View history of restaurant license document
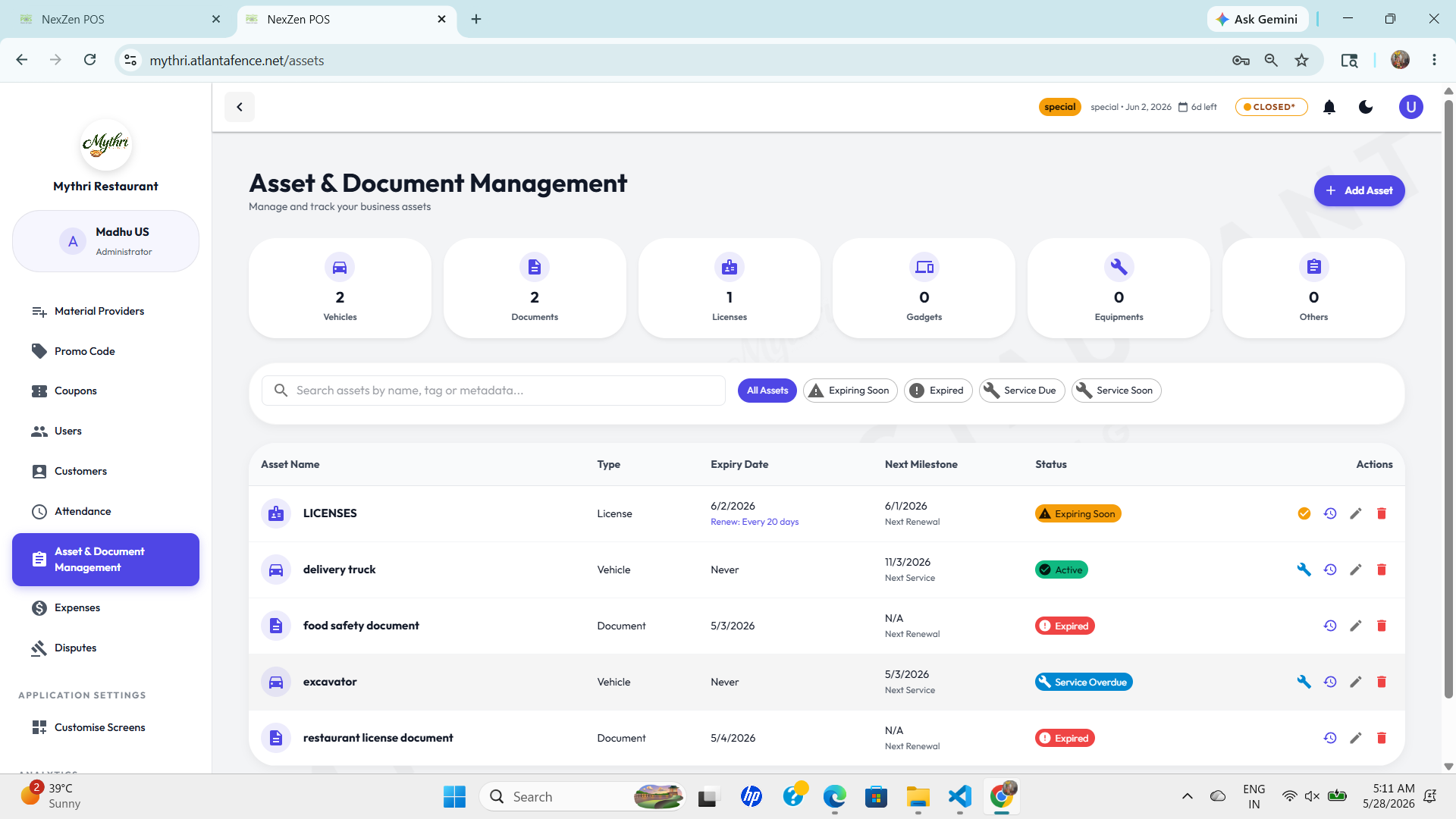The height and width of the screenshot is (819, 1456). click(x=1330, y=738)
